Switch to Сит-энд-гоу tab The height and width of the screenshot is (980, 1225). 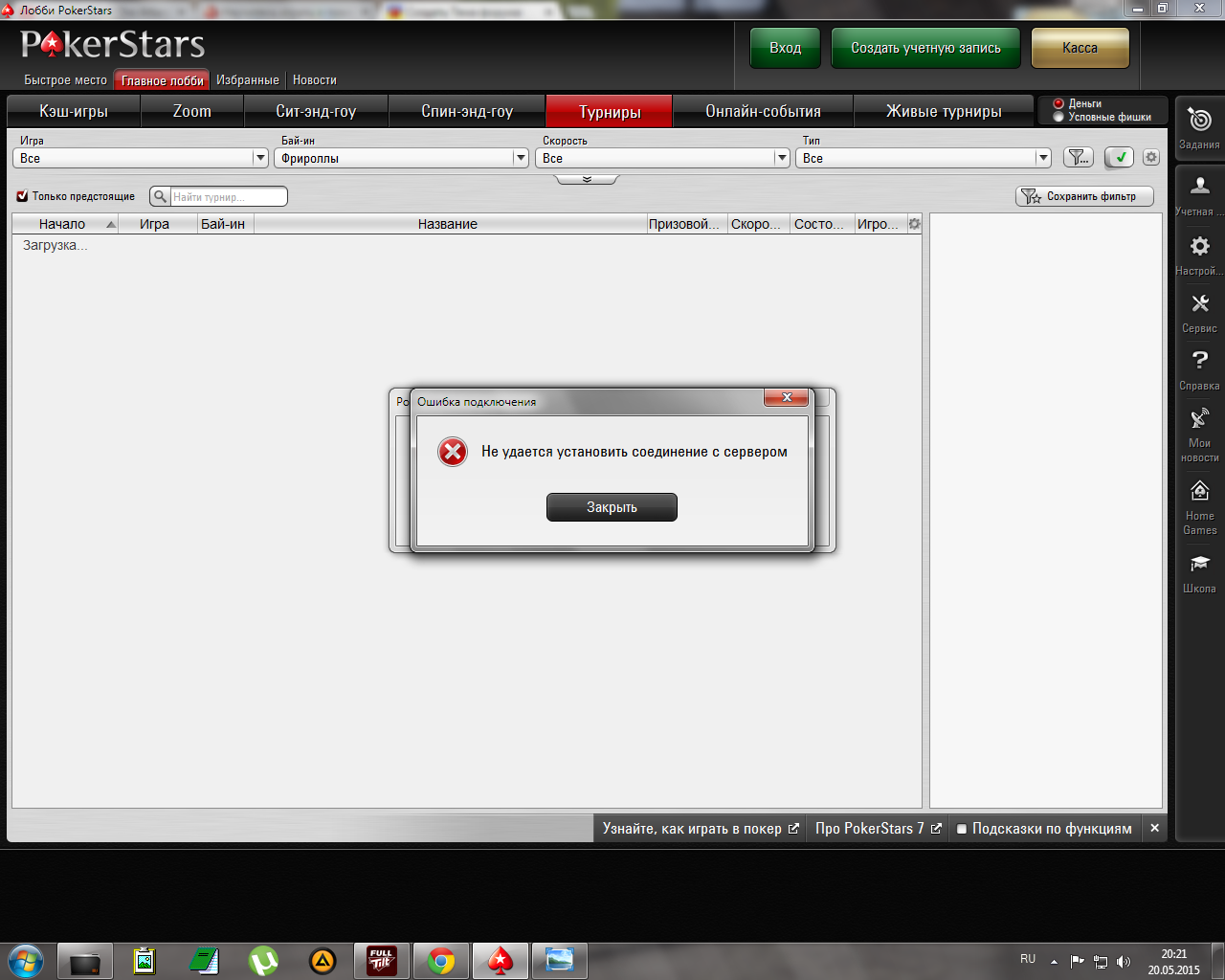click(316, 111)
